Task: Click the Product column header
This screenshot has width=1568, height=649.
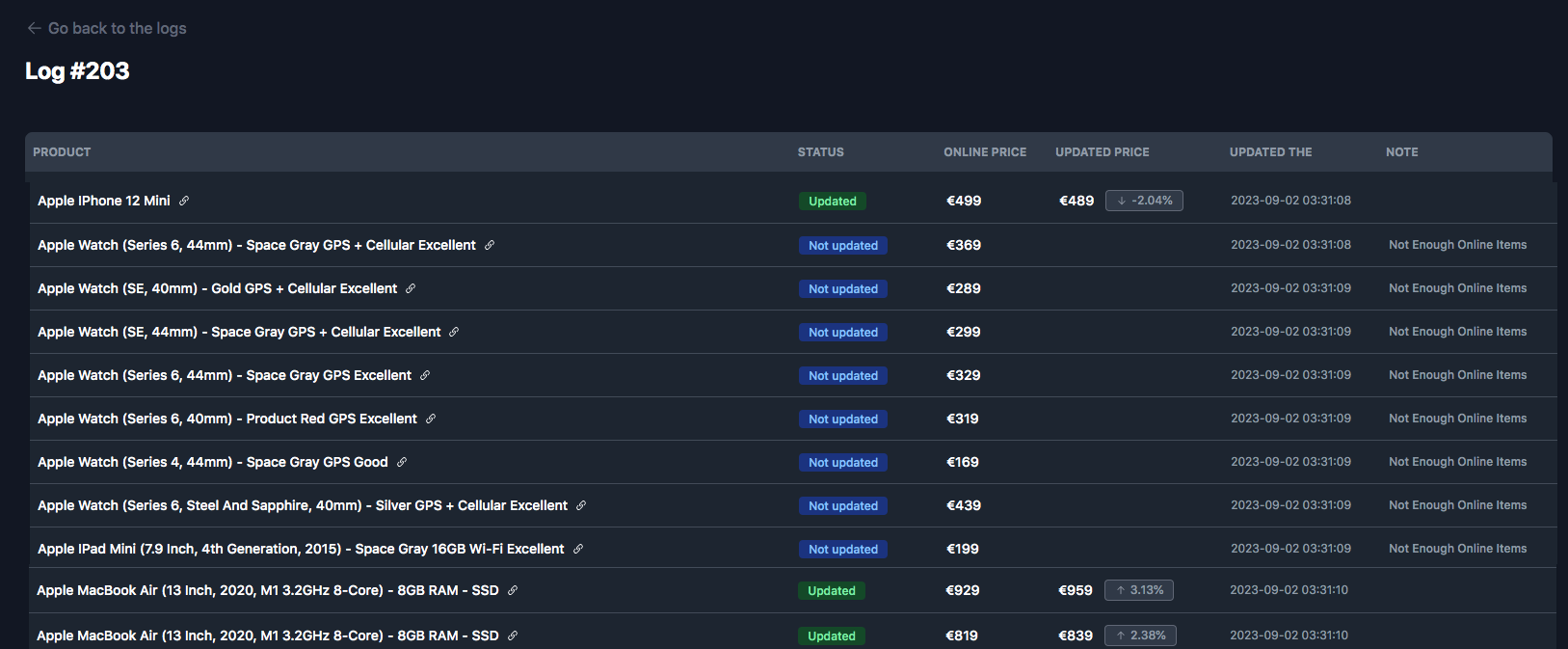Action: point(62,152)
